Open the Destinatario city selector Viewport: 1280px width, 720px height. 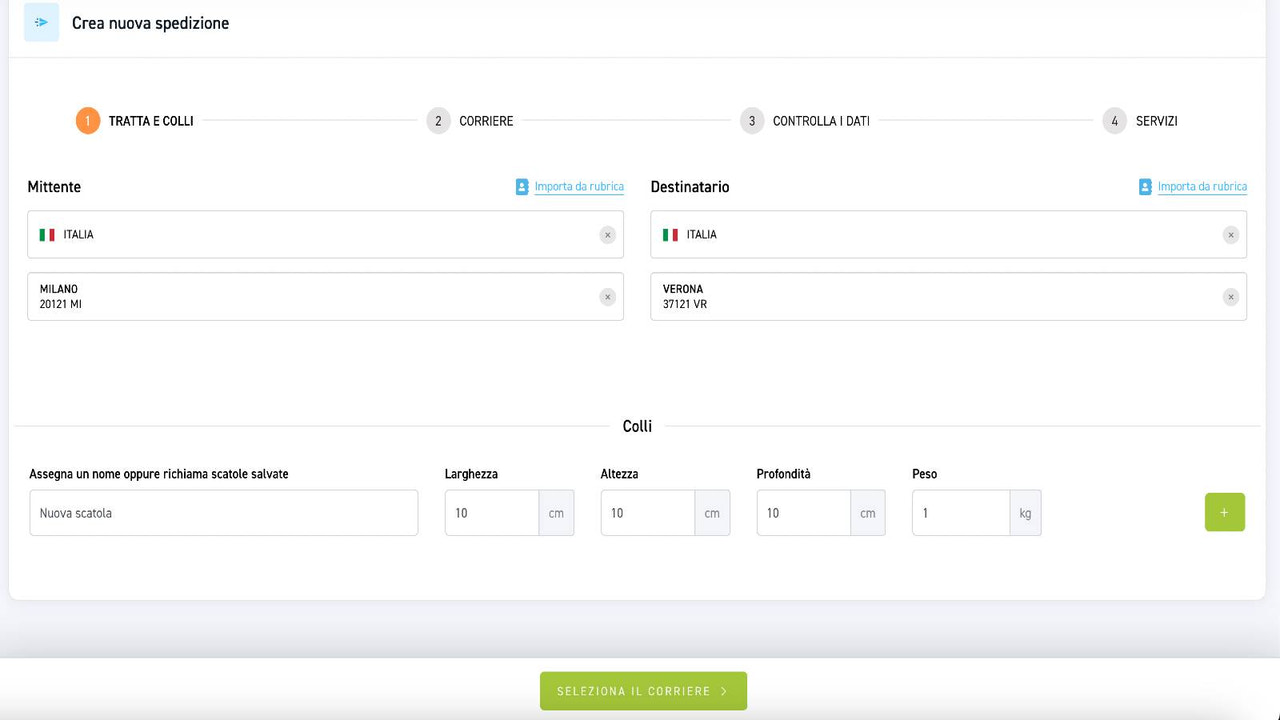900,296
